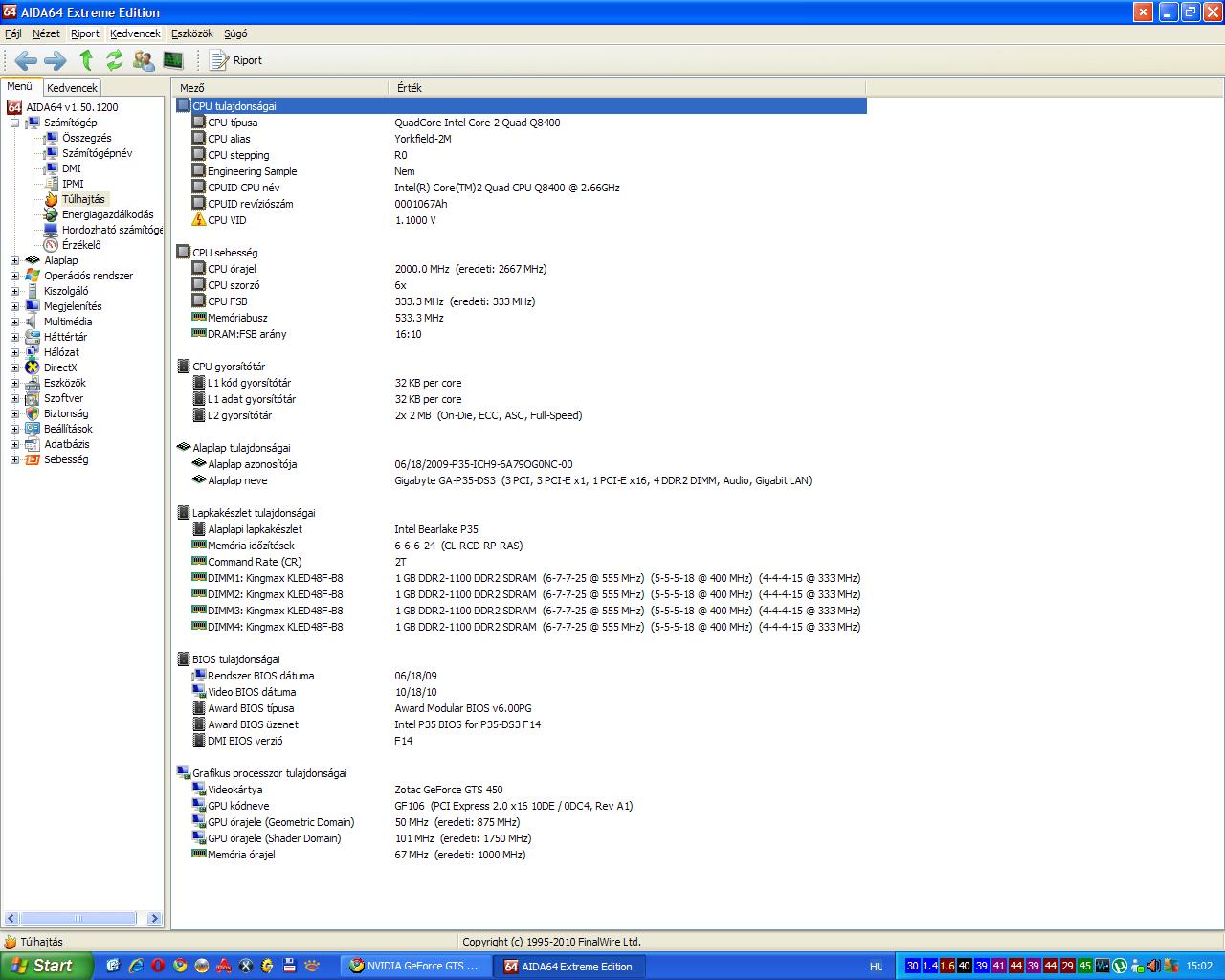Click the left arrow of horizontal scrollbar
This screenshot has height=980, width=1225.
pos(11,919)
